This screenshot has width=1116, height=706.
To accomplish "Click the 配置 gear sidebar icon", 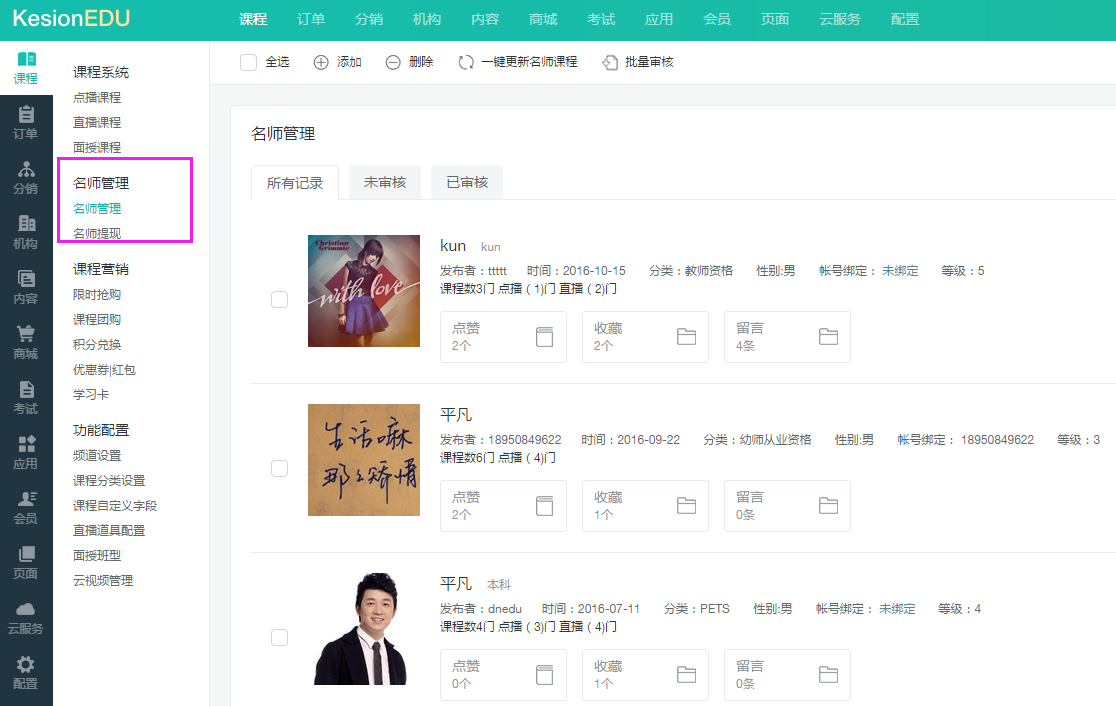I will [x=26, y=672].
